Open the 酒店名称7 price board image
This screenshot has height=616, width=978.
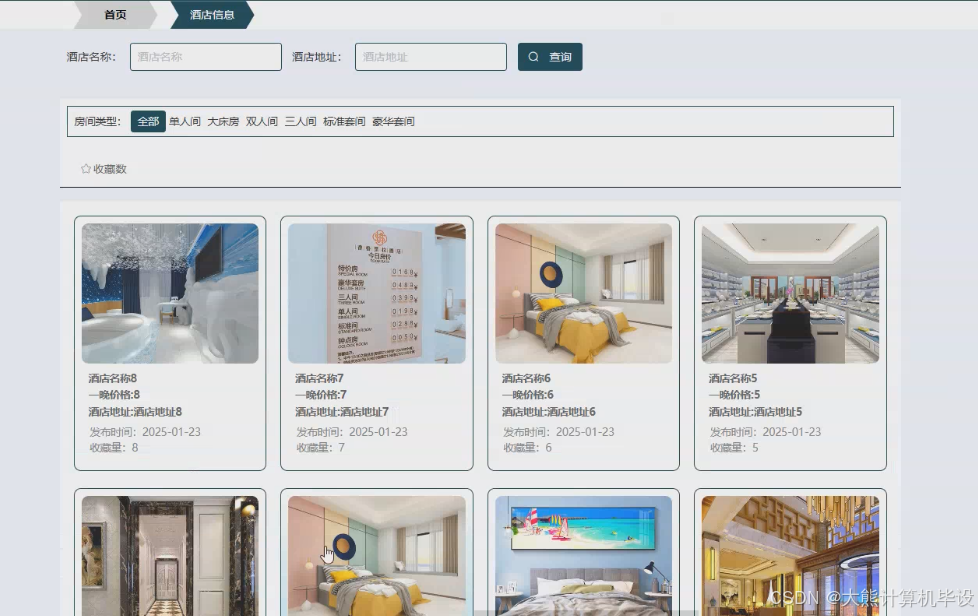(x=377, y=293)
